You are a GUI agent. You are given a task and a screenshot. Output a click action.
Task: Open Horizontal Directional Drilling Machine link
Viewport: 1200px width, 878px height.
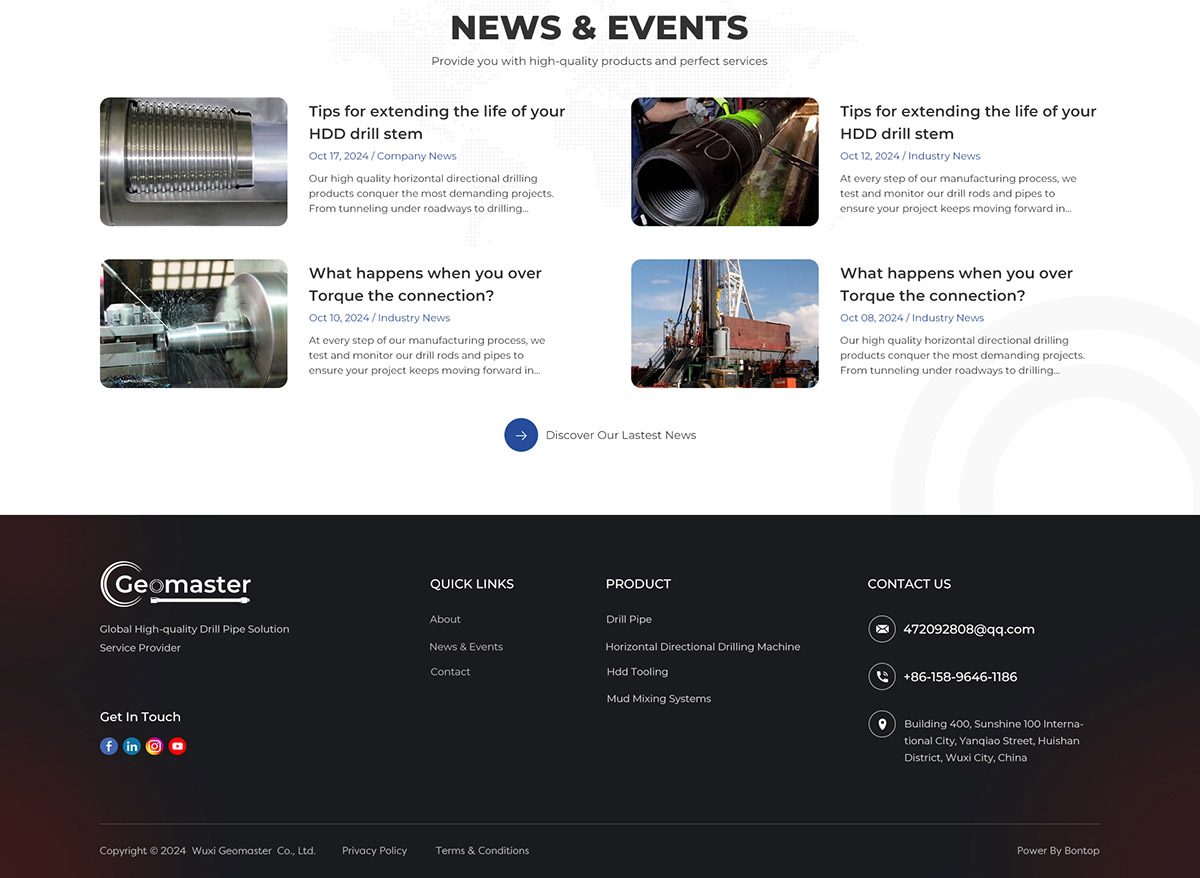703,647
